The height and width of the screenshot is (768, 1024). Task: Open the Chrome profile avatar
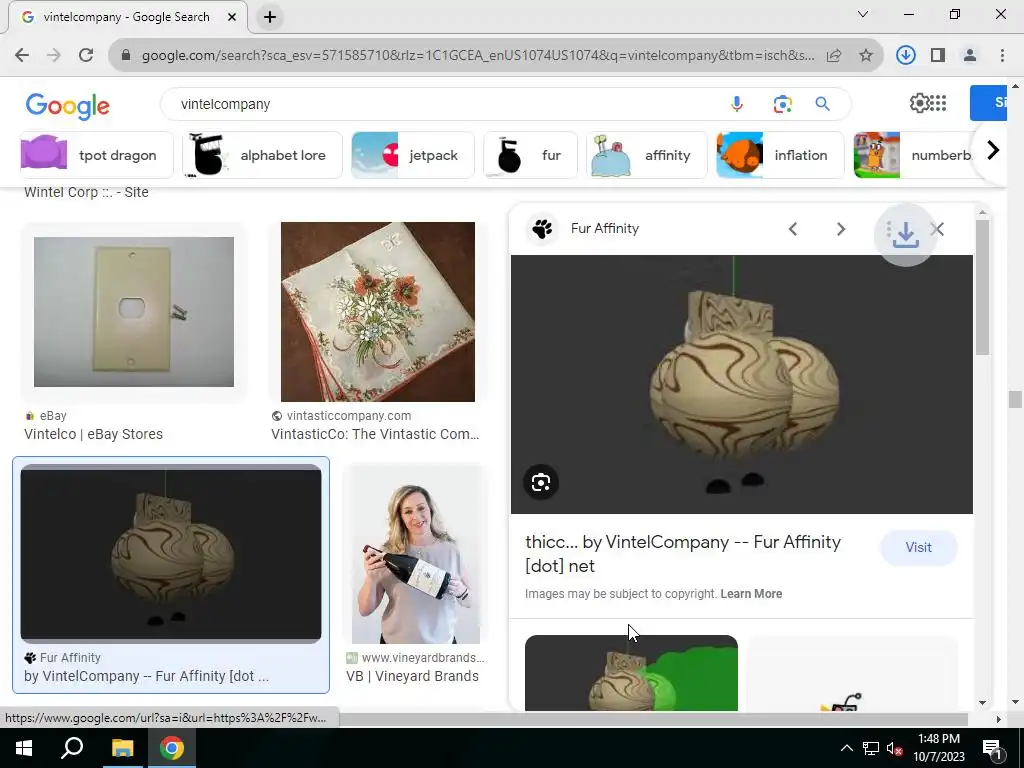coord(970,55)
